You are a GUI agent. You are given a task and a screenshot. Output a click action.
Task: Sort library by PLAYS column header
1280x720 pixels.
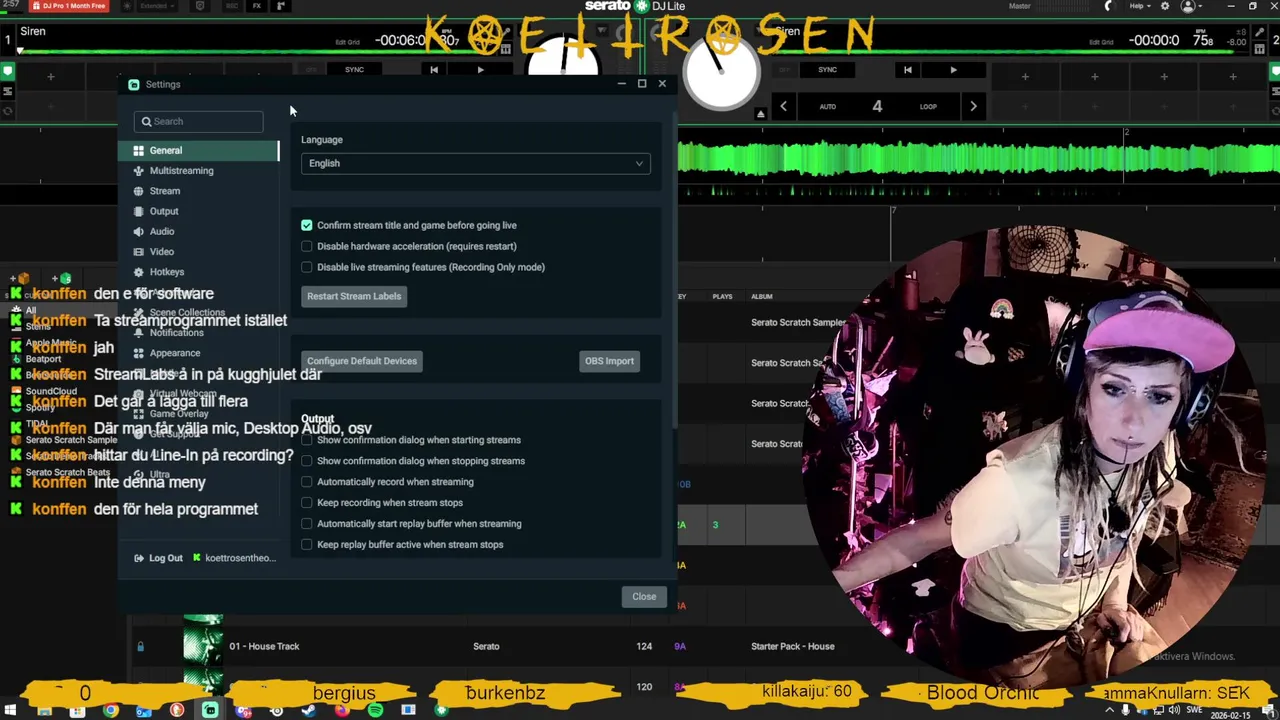coord(722,296)
